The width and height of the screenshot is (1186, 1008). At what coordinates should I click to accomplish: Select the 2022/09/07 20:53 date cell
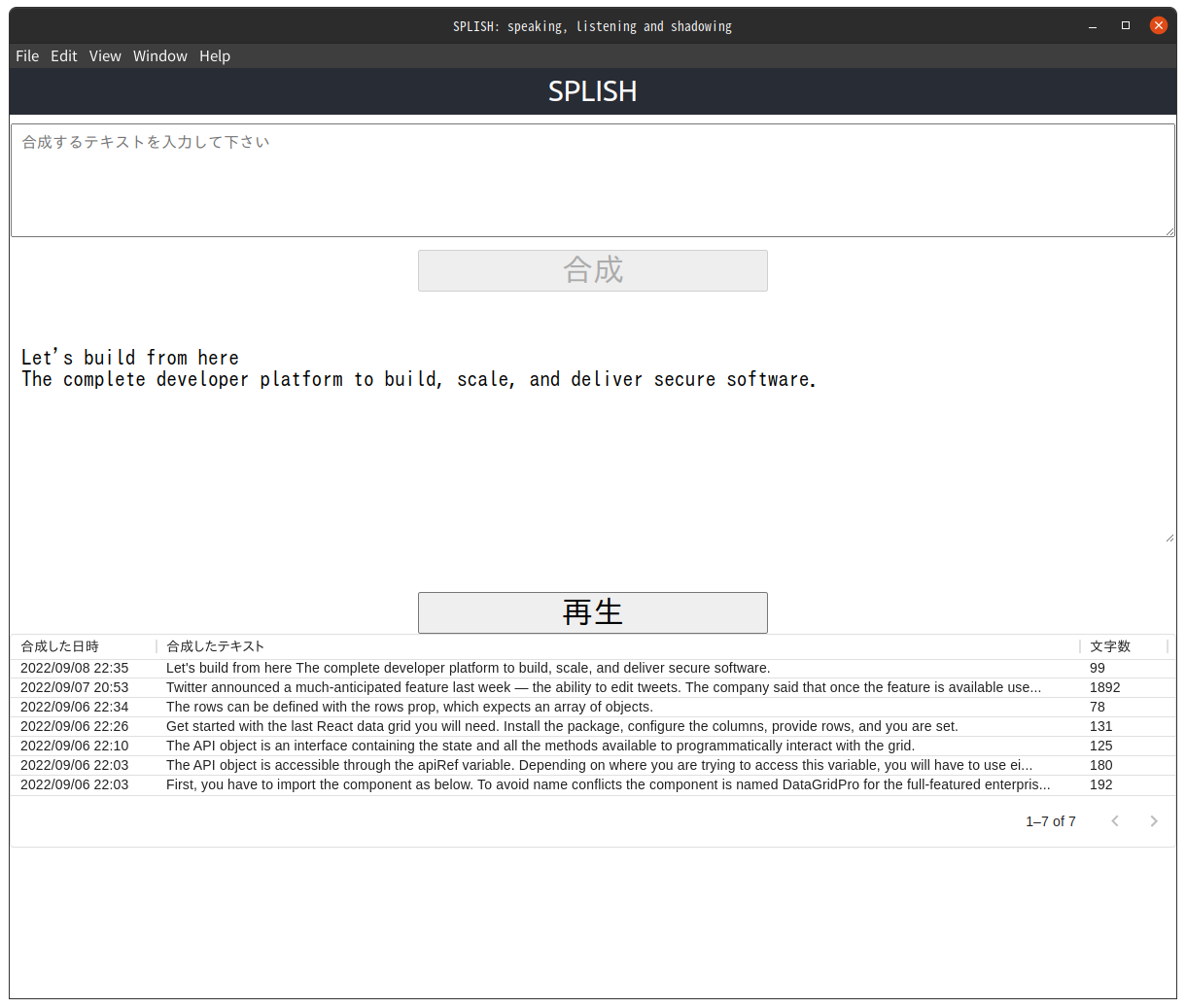coord(75,687)
